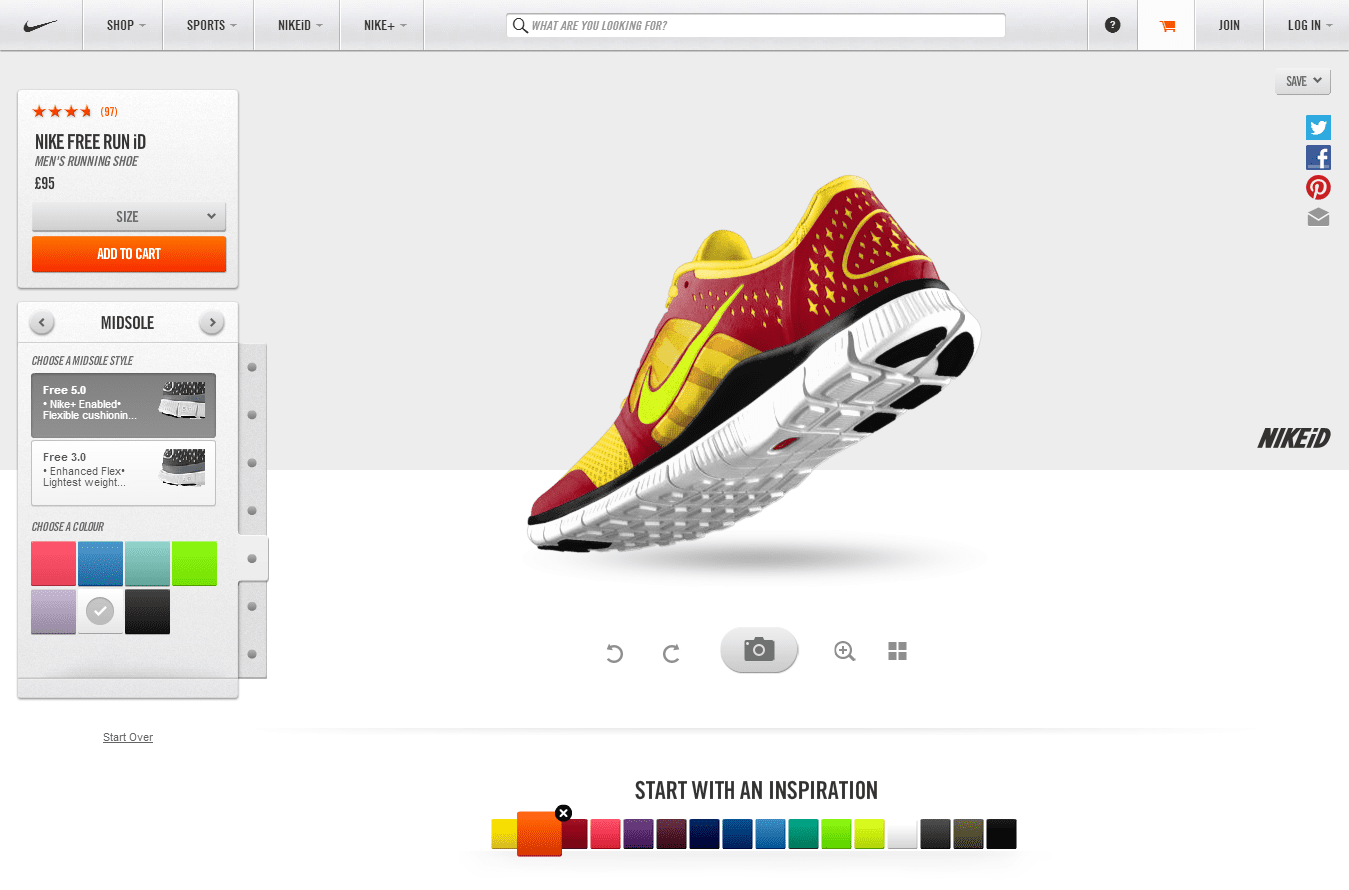The width and height of the screenshot is (1349, 890).
Task: Click the Add to Cart button
Action: 129,254
